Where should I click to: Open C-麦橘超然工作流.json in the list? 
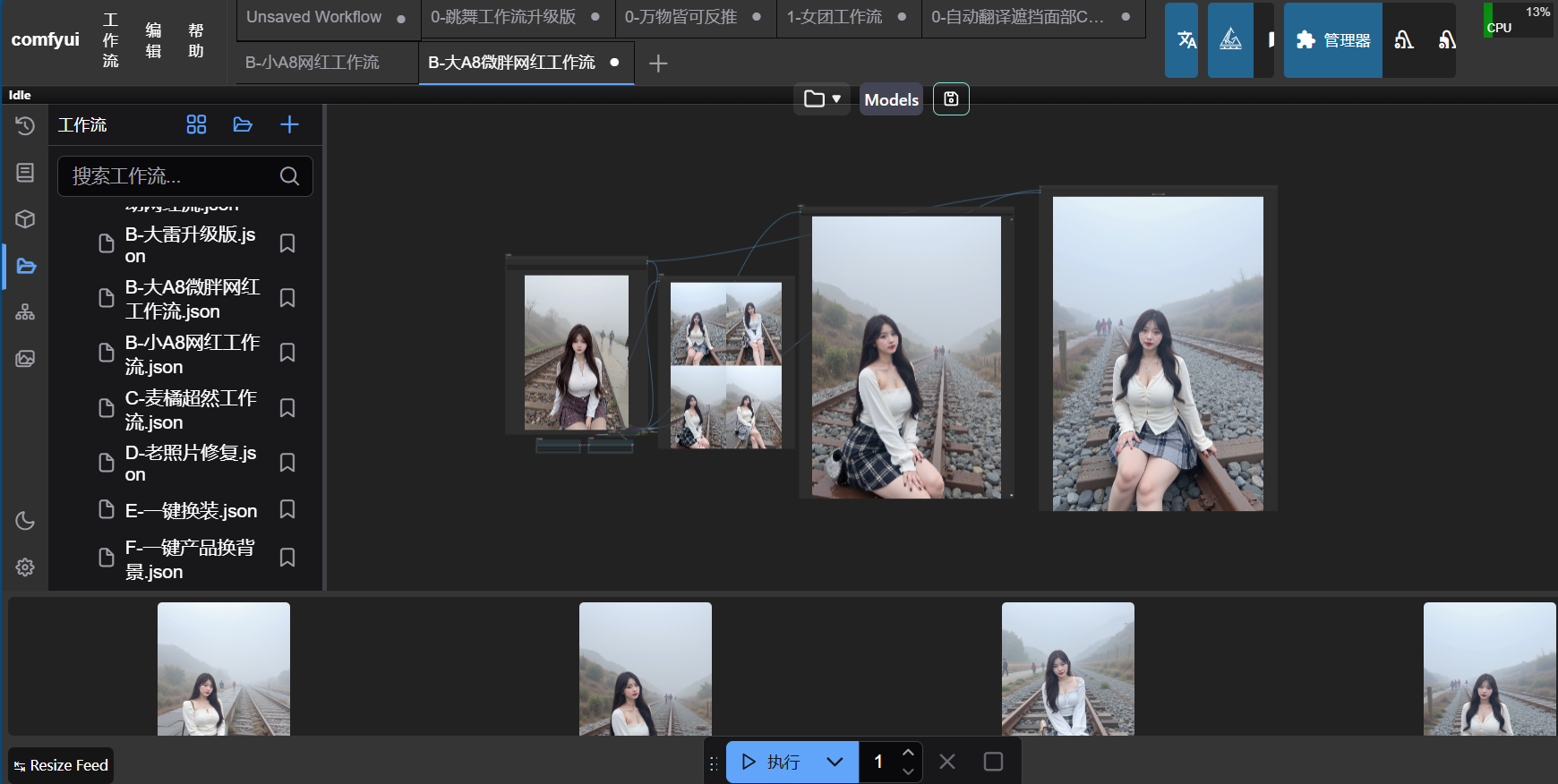(191, 410)
